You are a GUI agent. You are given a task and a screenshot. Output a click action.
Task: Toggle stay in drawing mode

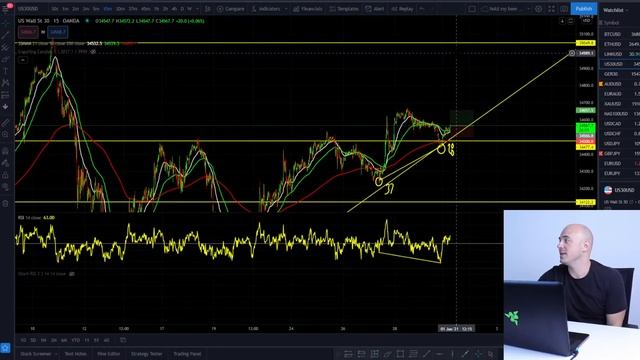5,163
